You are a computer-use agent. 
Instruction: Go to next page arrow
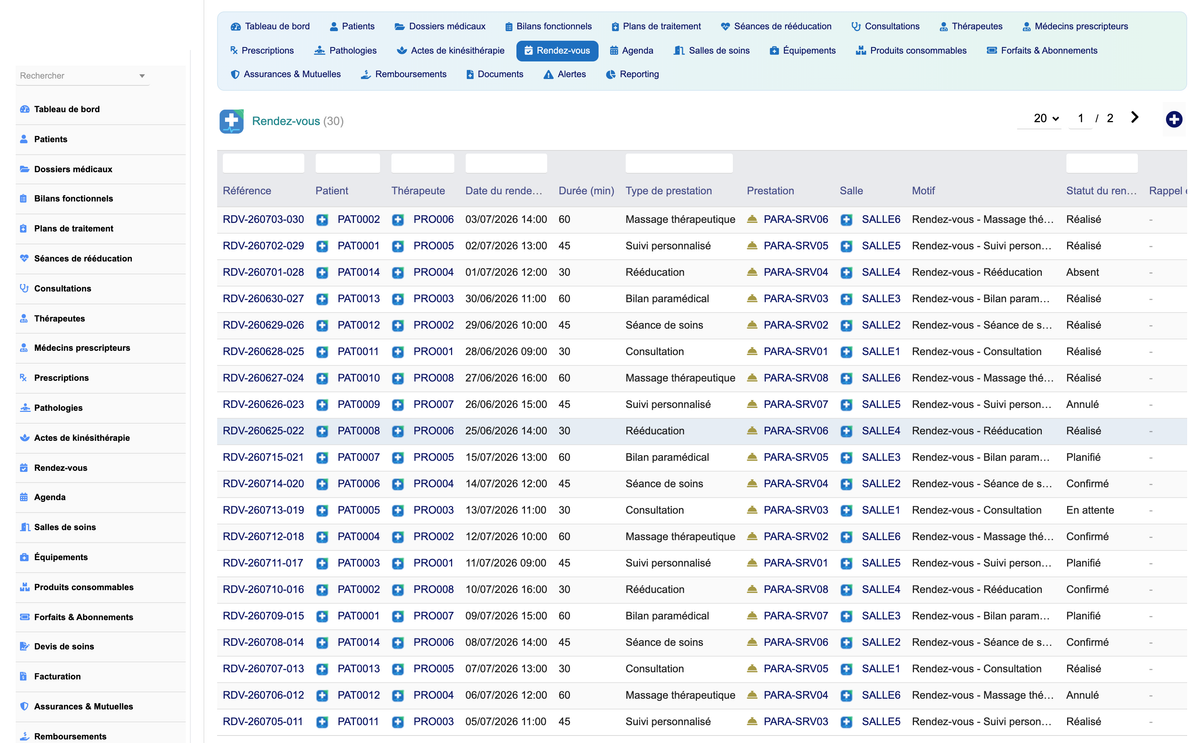(1135, 118)
